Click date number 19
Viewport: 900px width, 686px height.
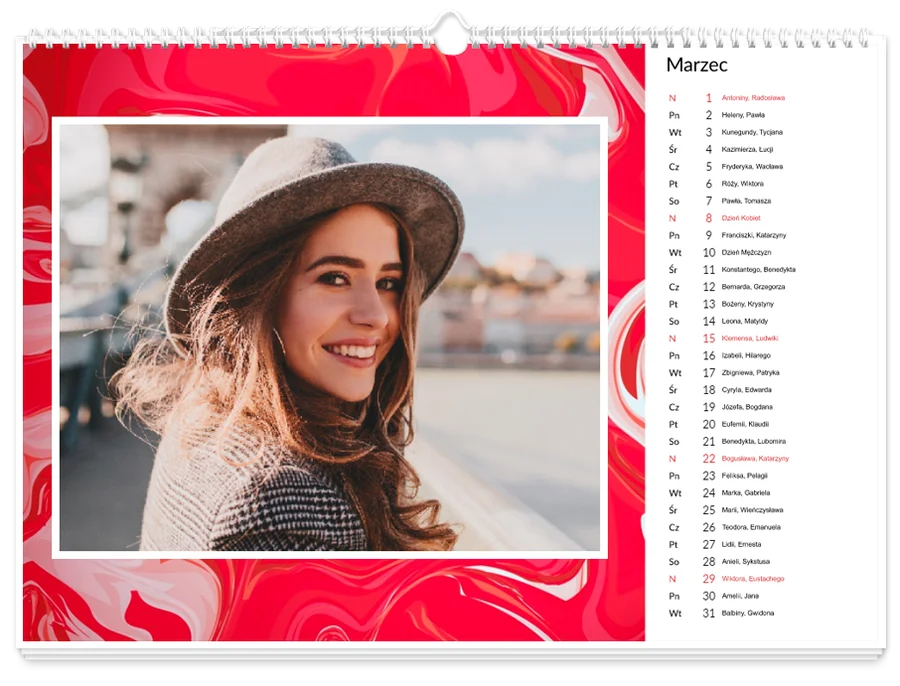tap(709, 407)
